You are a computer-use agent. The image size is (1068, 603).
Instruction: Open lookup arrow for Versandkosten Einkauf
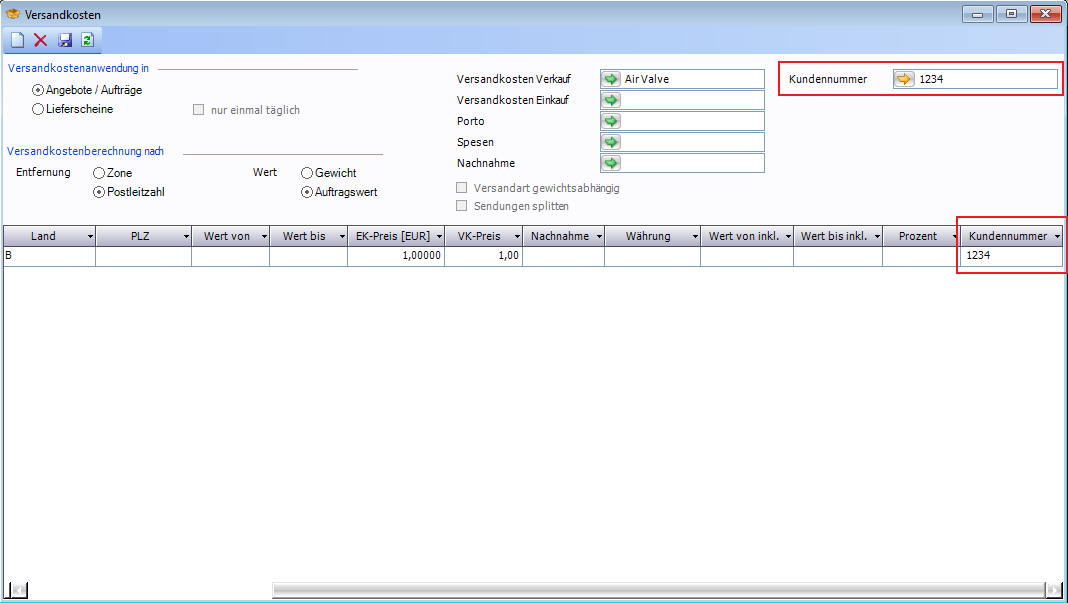click(610, 100)
